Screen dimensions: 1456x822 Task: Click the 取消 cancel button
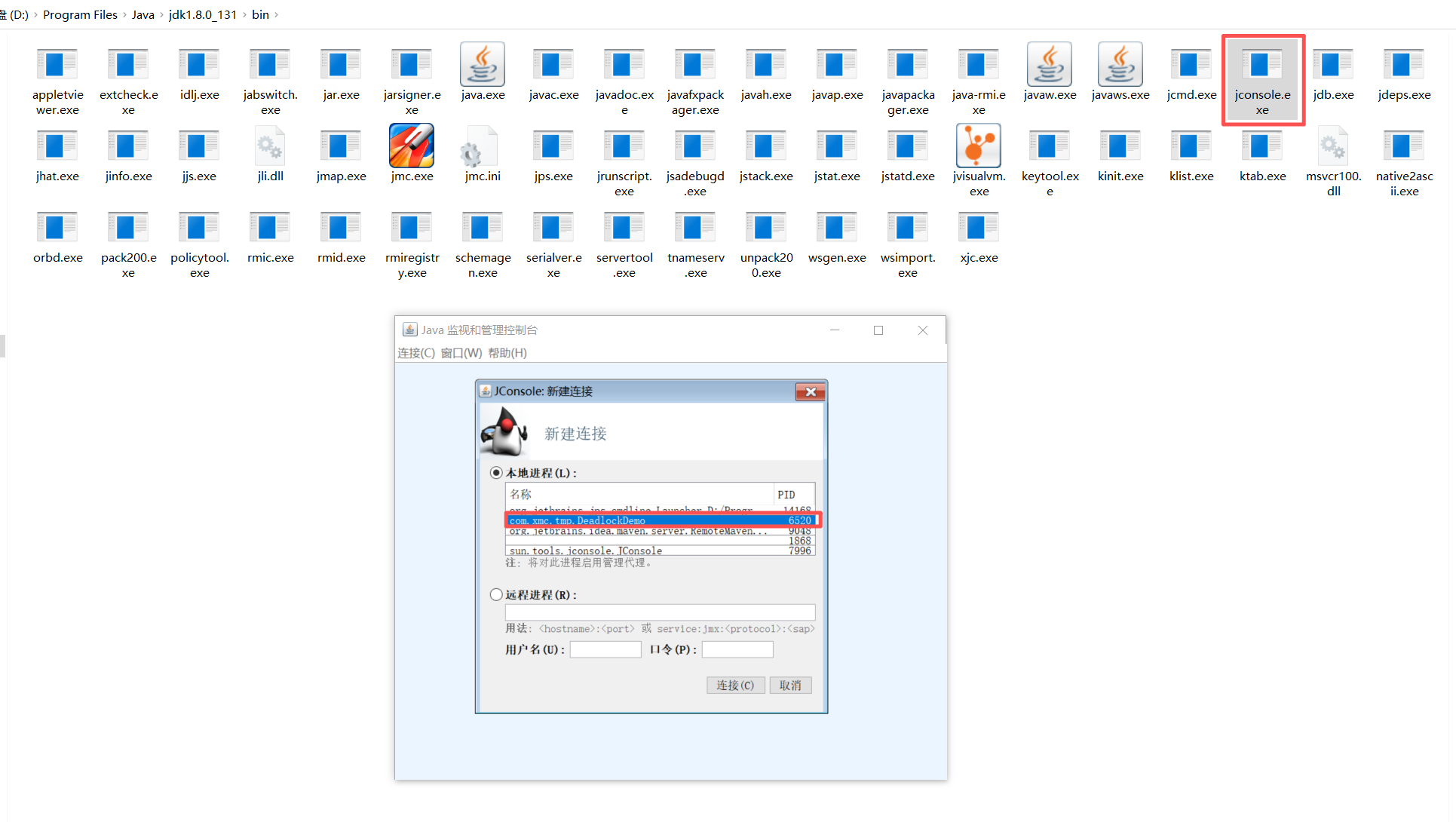(x=790, y=685)
